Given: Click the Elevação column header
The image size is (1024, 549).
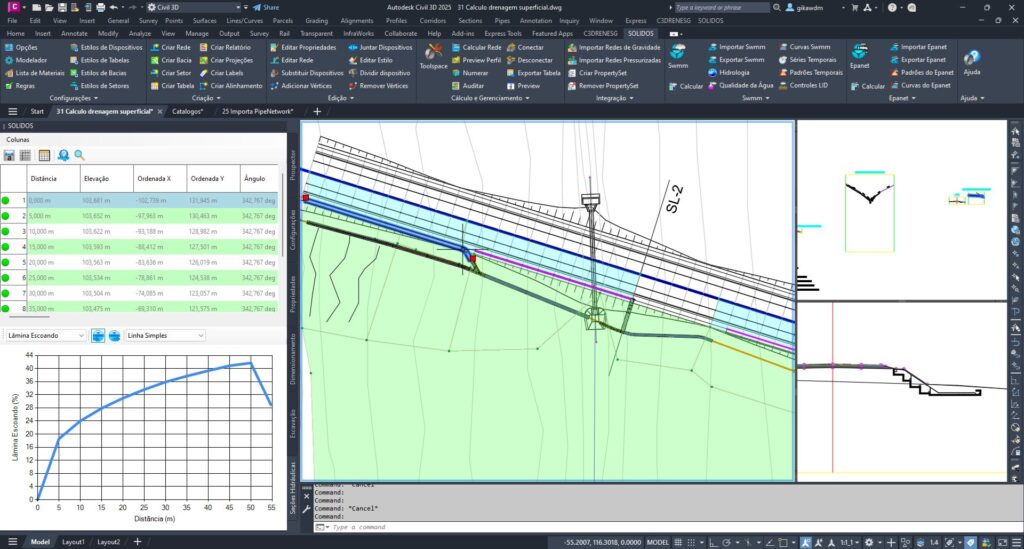Looking at the screenshot, I should (106, 178).
